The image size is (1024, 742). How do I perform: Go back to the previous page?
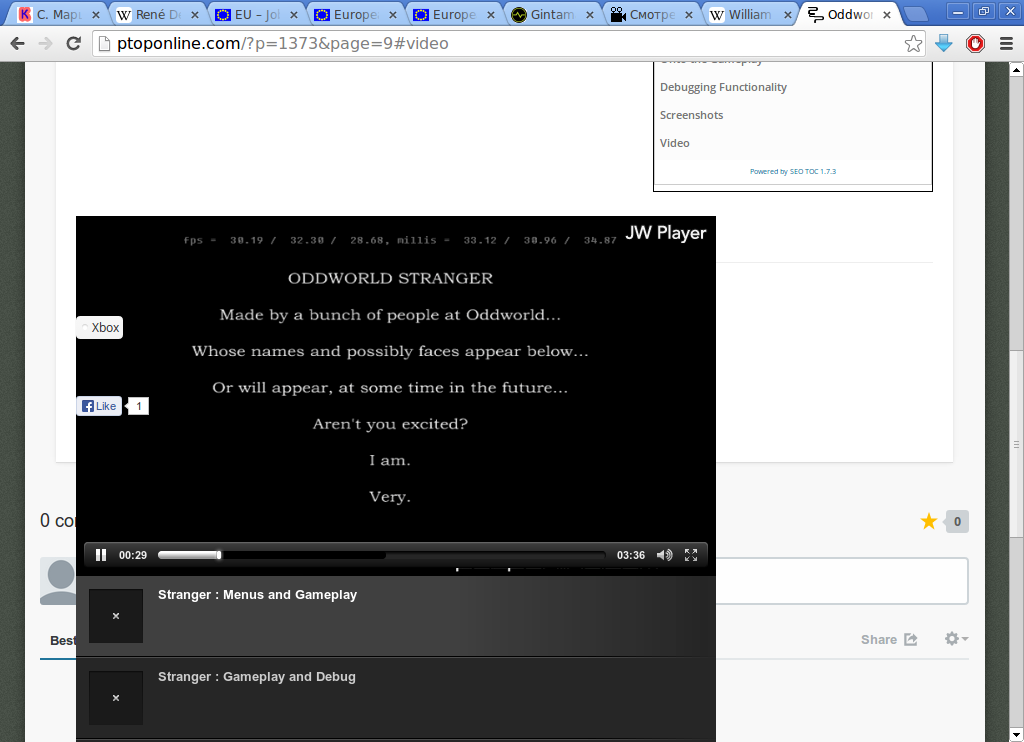[18, 44]
